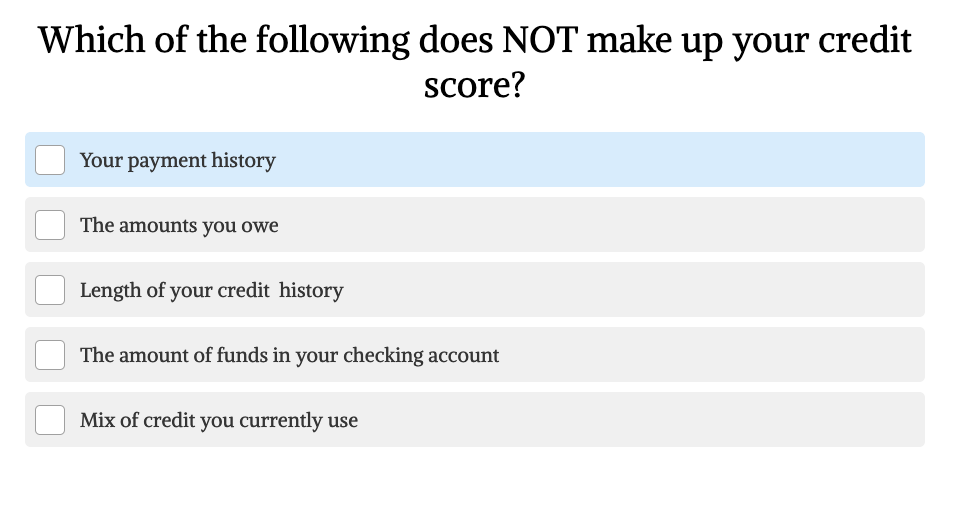The width and height of the screenshot is (964, 505).
Task: Pick the 'Length of your credit history' text
Action: (x=211, y=290)
